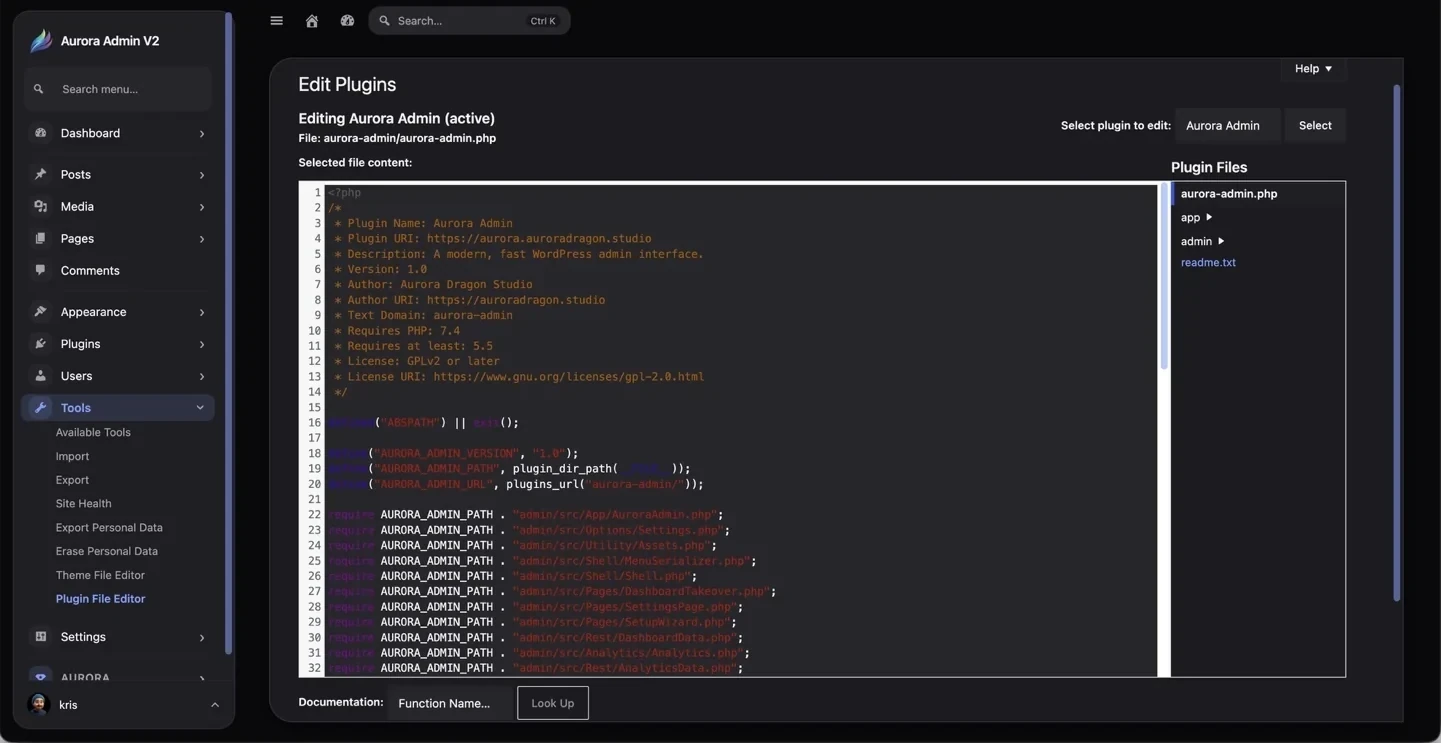Image resolution: width=1441 pixels, height=743 pixels.
Task: Click the sidebar search menu magnifier icon
Action: tap(38, 89)
